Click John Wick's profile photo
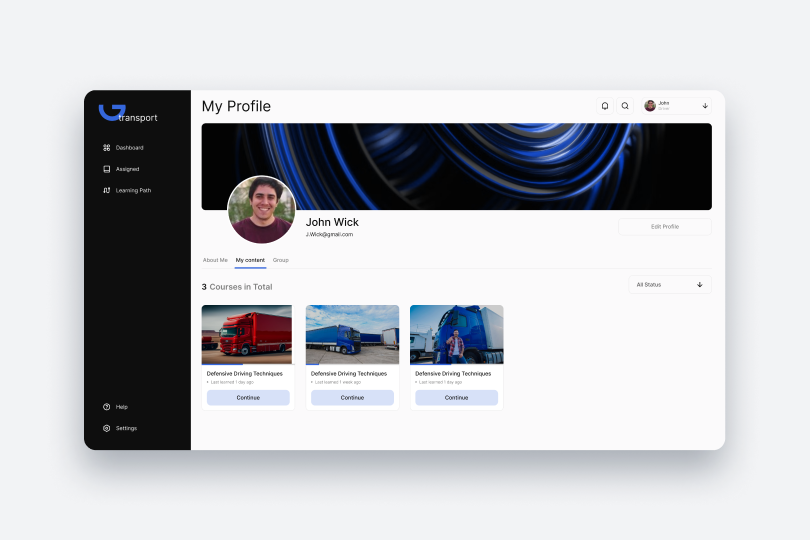The image size is (810, 540). (x=261, y=210)
